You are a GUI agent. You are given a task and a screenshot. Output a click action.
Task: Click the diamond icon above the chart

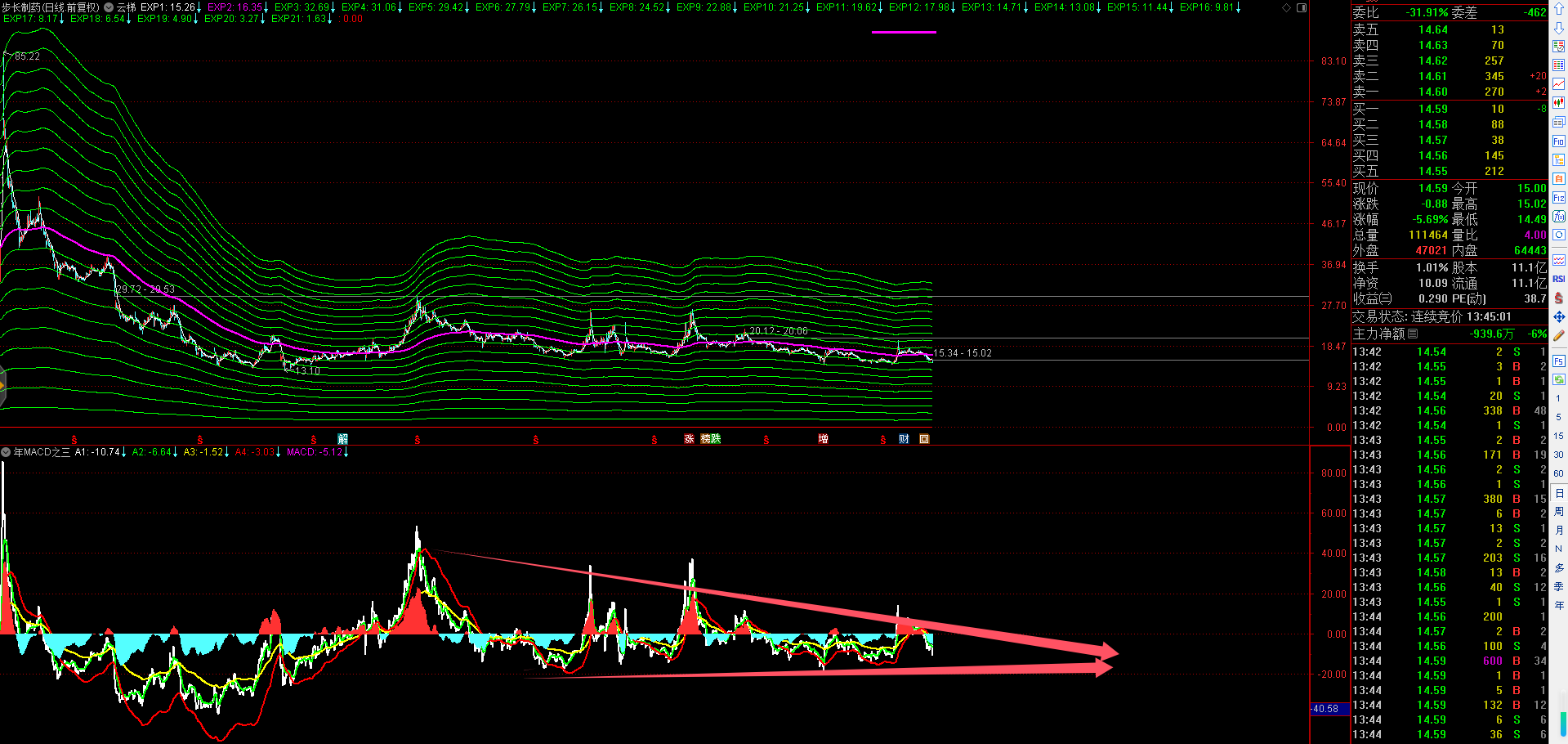click(1287, 7)
